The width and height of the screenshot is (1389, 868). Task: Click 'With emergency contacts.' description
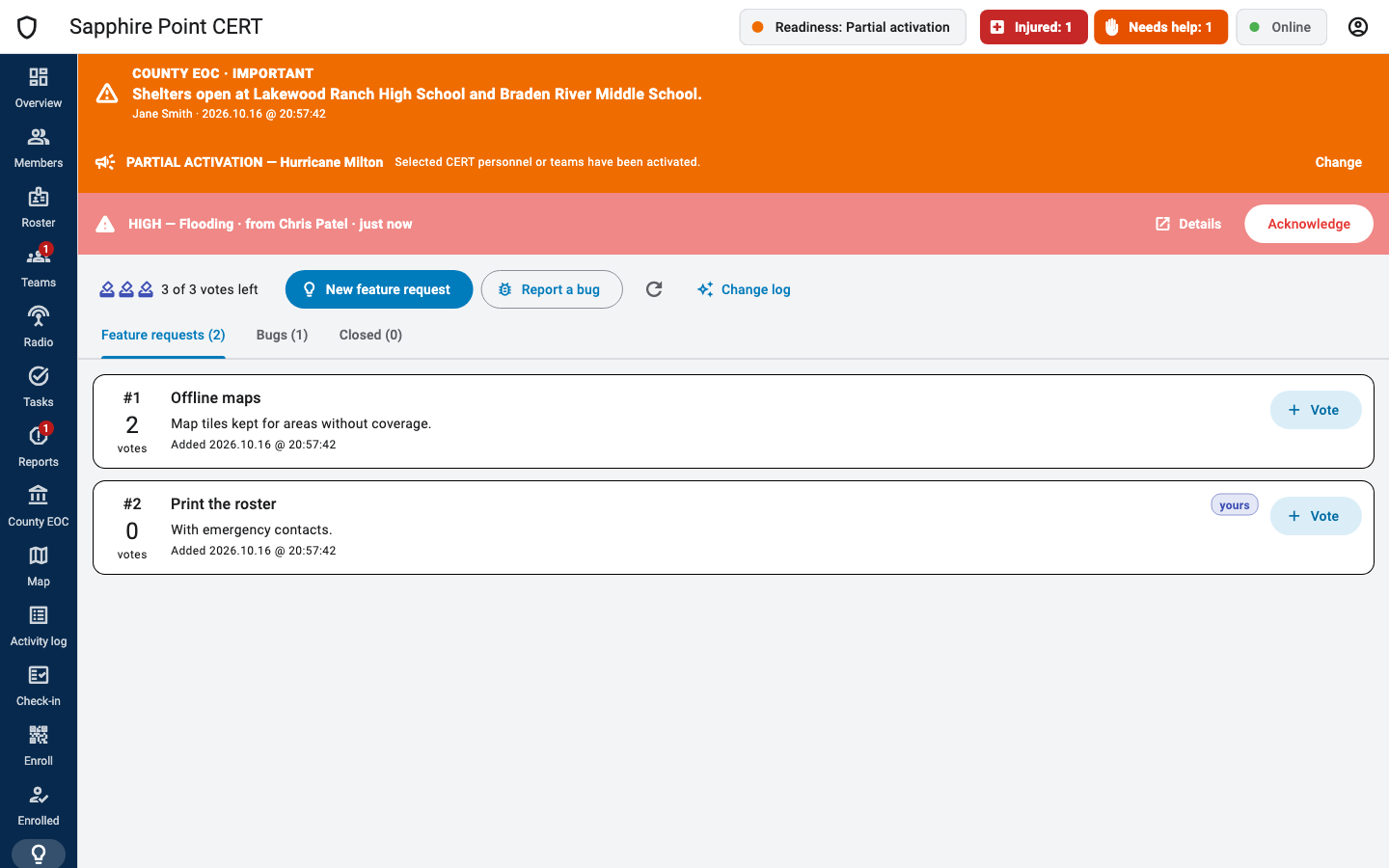click(252, 529)
